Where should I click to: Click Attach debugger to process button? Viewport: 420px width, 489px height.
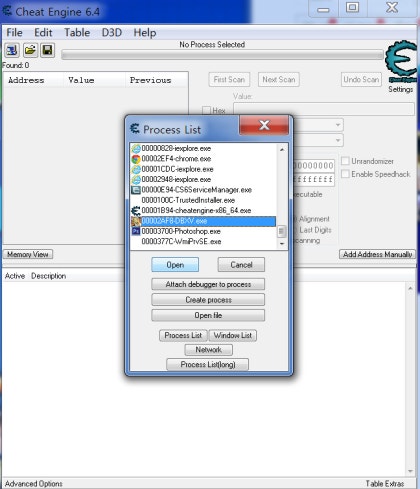click(208, 284)
